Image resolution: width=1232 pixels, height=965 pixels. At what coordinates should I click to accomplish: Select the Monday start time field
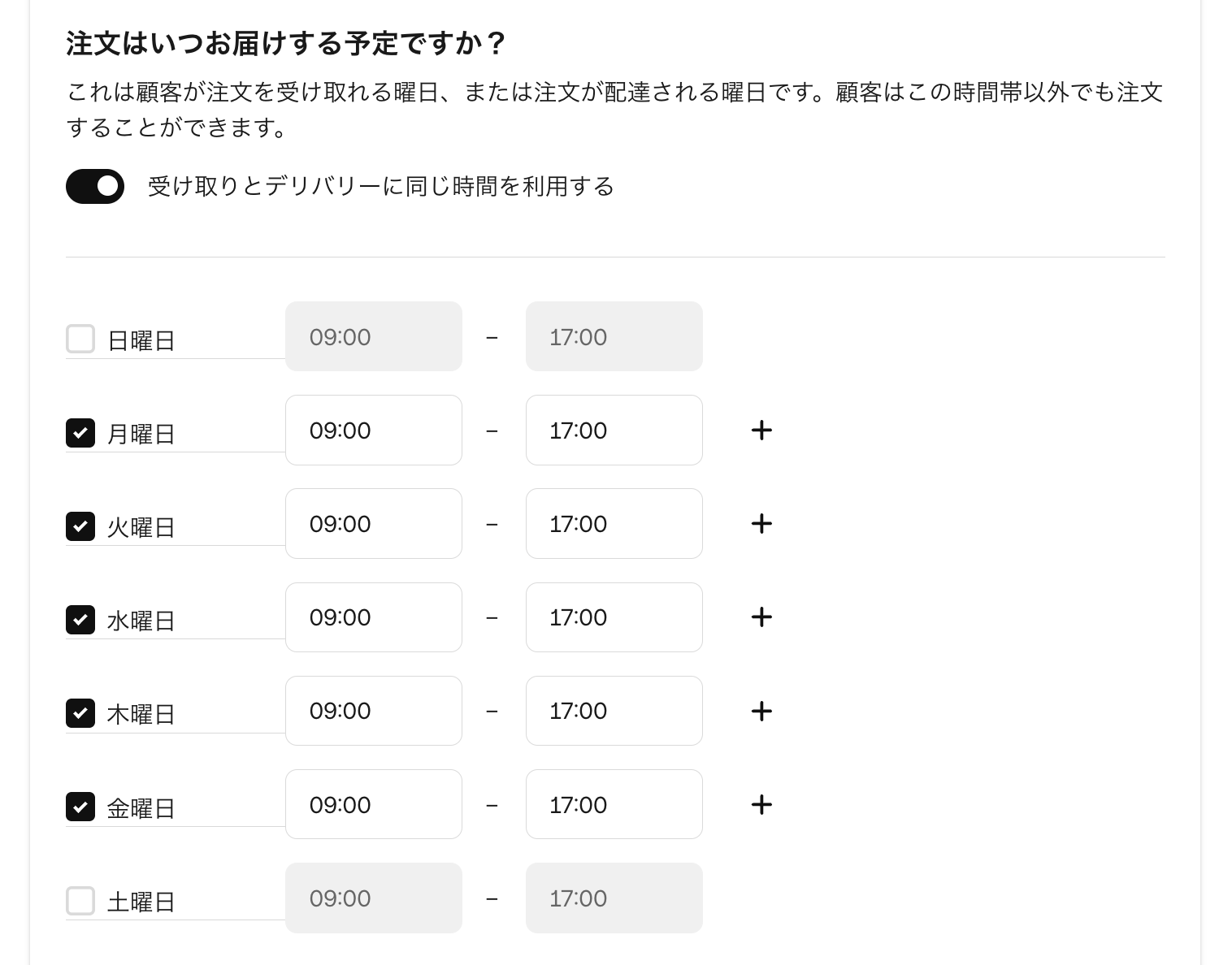click(x=373, y=430)
